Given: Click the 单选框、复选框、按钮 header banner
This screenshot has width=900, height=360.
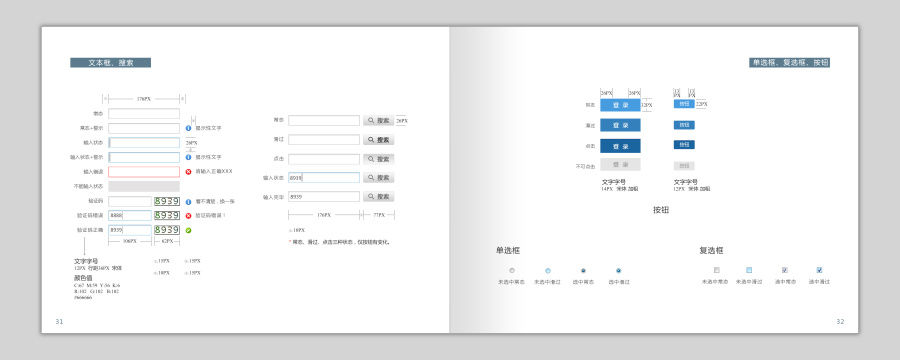Looking at the screenshot, I should click(789, 63).
